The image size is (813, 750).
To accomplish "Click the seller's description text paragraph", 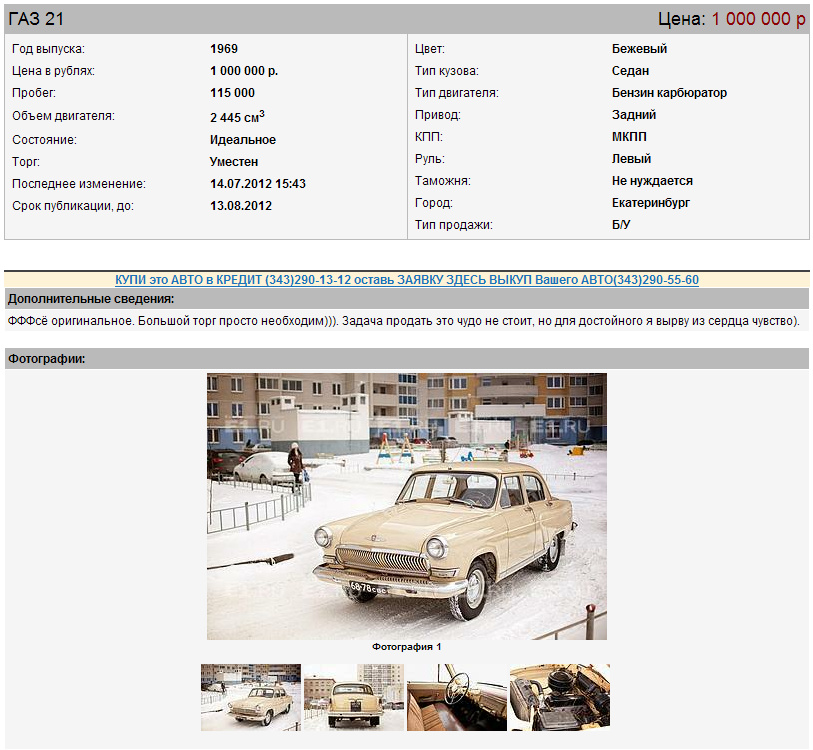I will pyautogui.click(x=403, y=321).
